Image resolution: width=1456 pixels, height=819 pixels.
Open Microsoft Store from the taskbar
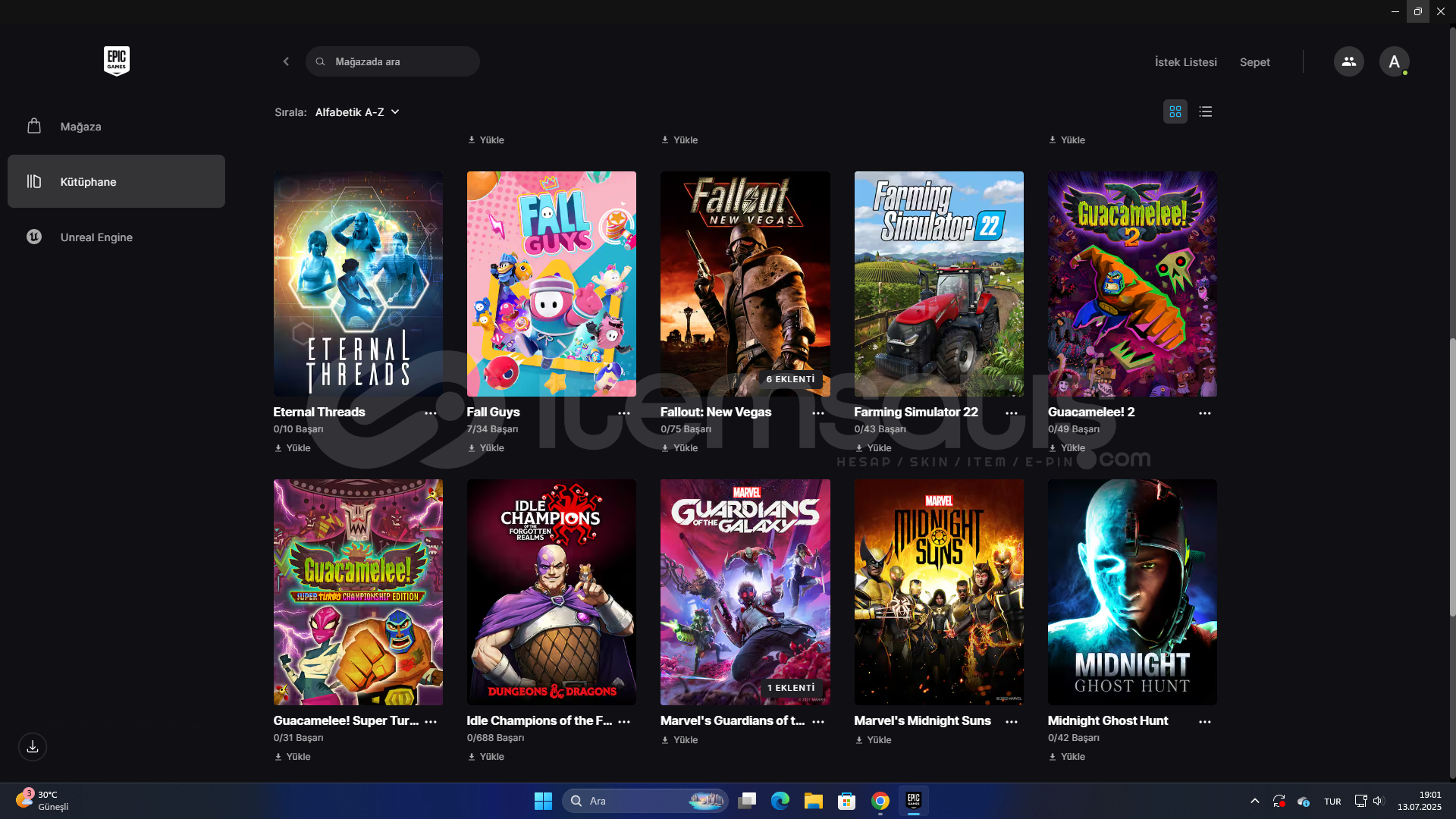pyautogui.click(x=847, y=801)
